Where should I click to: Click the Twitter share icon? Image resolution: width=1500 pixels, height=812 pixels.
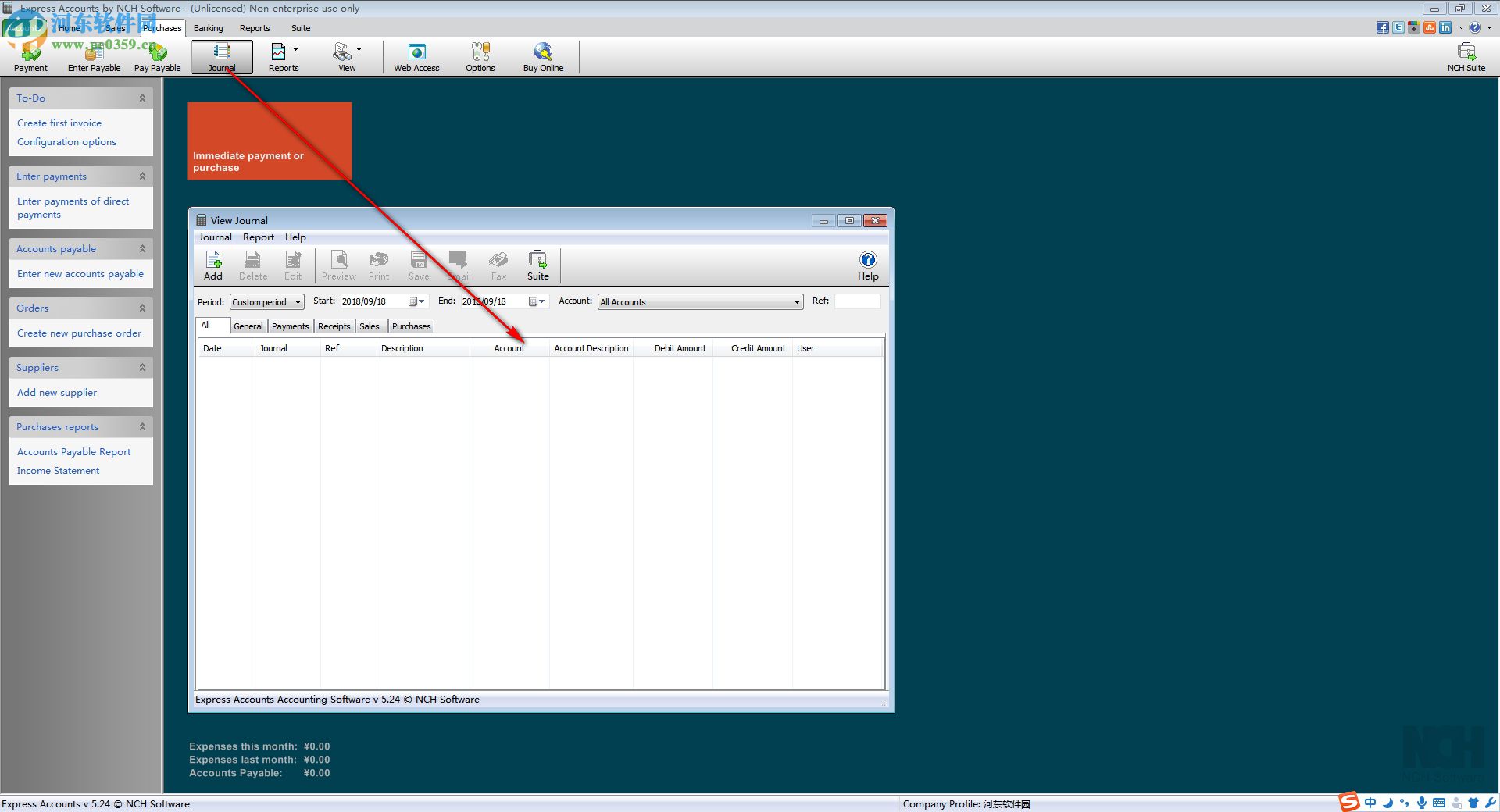pyautogui.click(x=1398, y=27)
